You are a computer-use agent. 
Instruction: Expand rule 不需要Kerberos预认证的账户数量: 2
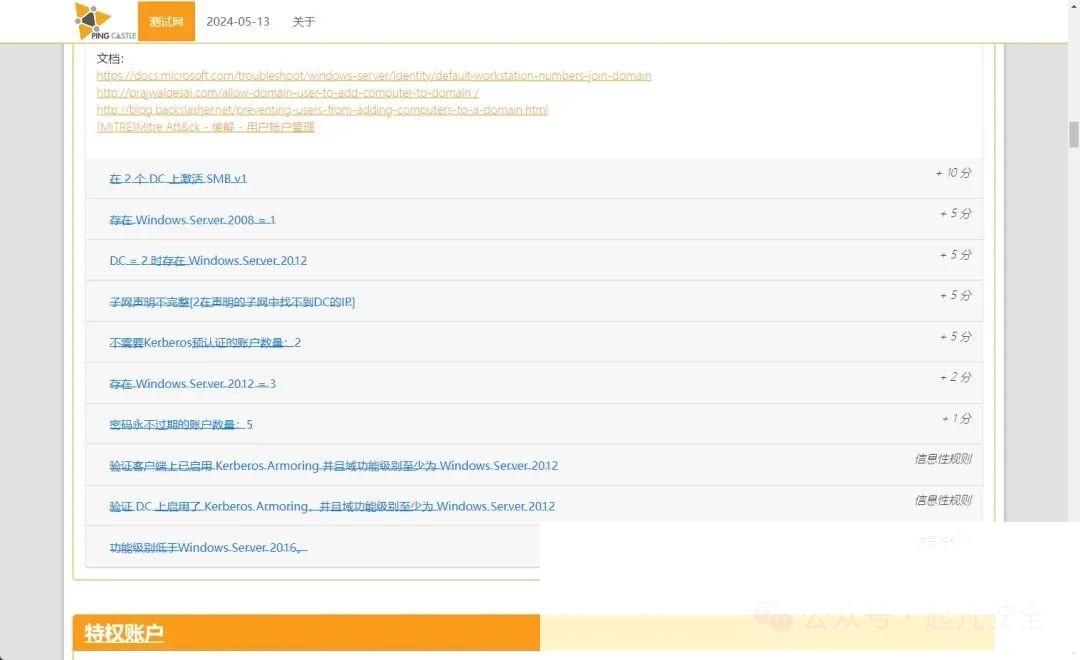pos(205,342)
